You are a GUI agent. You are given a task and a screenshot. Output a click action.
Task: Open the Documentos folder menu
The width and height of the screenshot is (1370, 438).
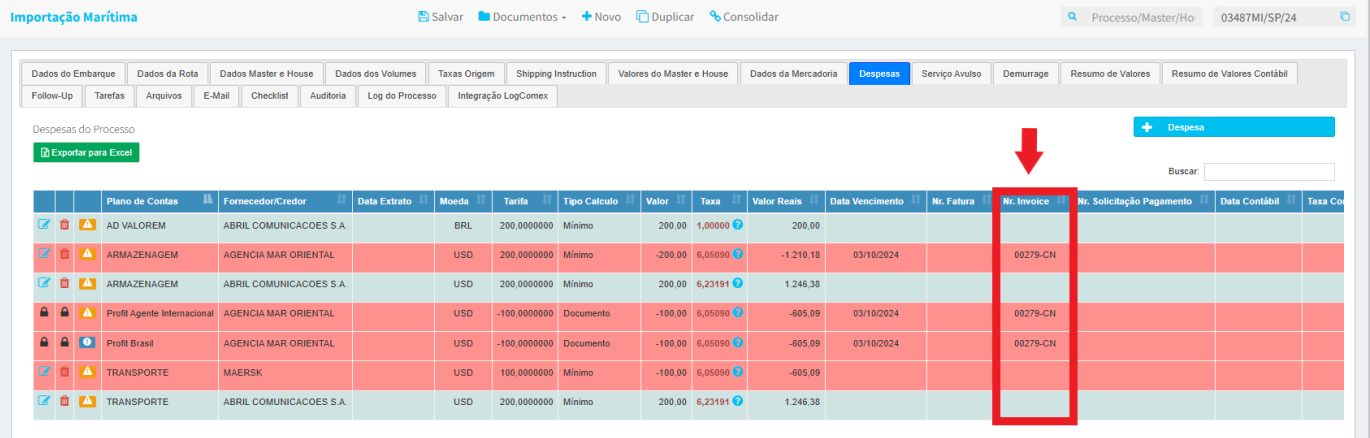522,17
